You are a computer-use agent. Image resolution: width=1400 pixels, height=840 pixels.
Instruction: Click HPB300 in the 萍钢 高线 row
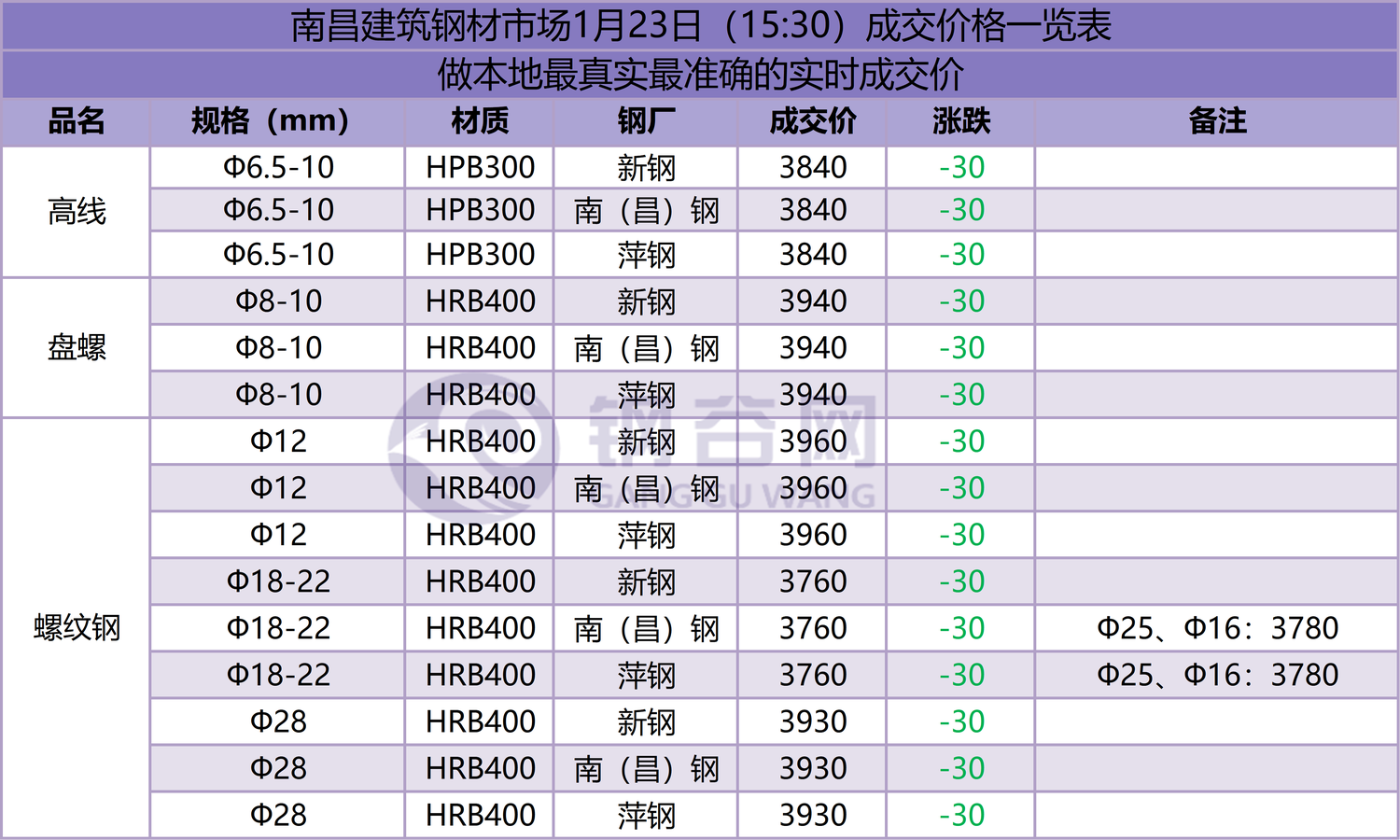[x=481, y=255]
